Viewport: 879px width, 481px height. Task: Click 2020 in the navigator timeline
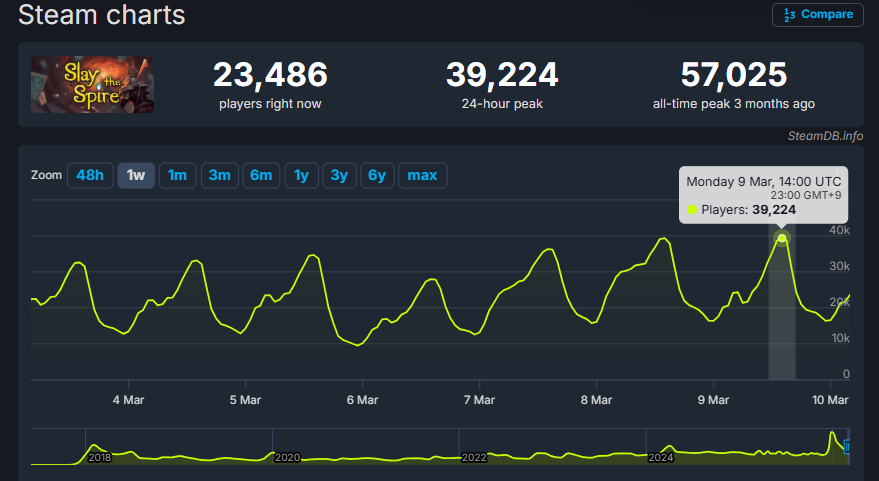click(287, 457)
